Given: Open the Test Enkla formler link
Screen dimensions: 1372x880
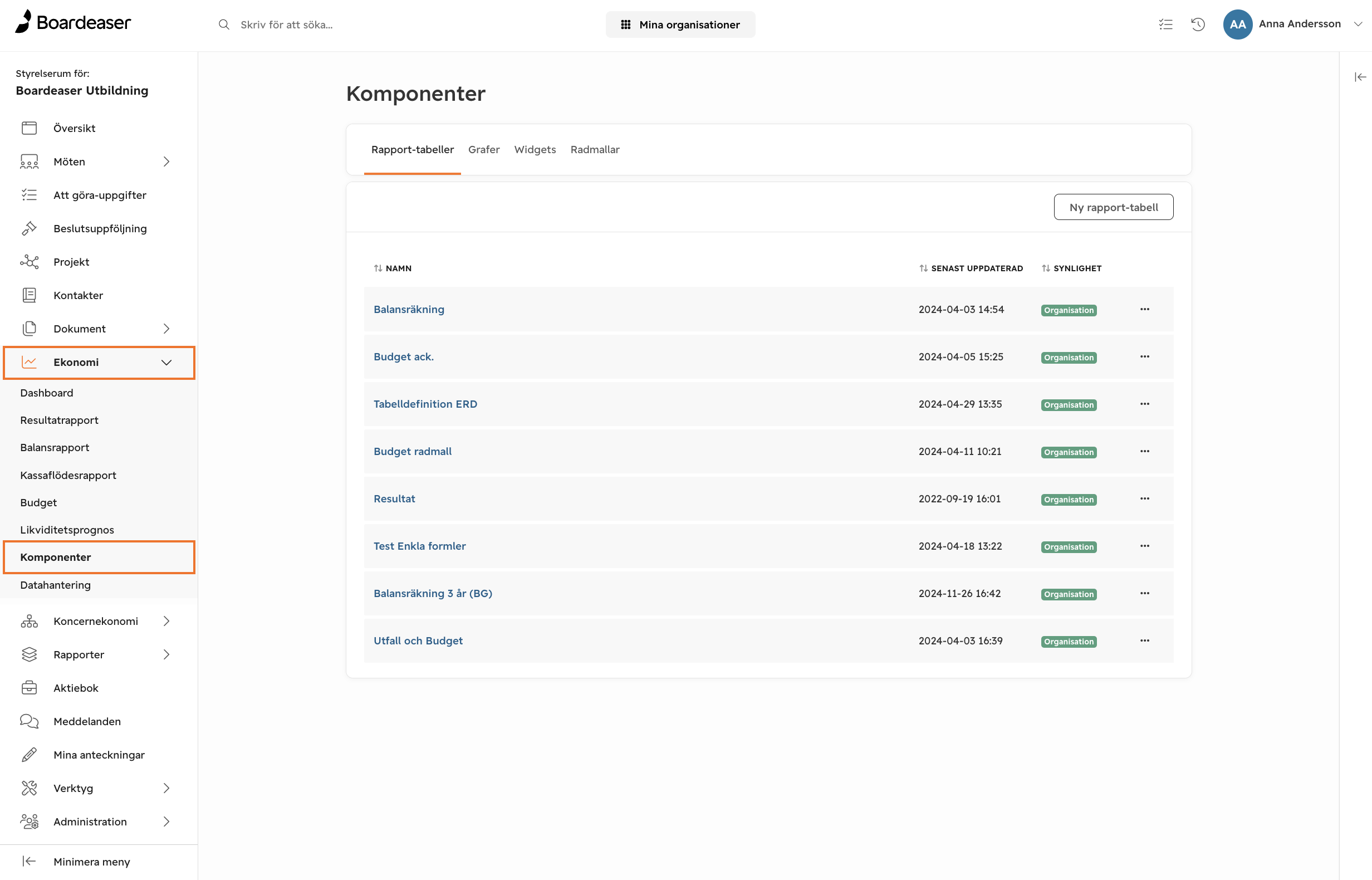Looking at the screenshot, I should (419, 546).
